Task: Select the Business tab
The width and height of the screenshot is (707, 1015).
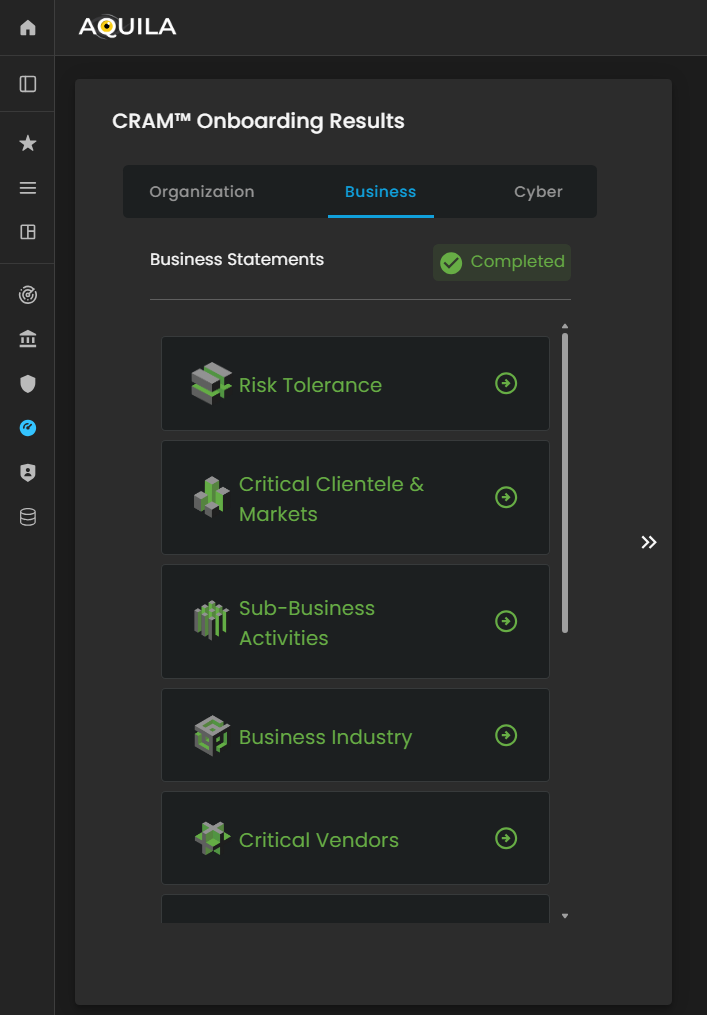Action: [380, 192]
